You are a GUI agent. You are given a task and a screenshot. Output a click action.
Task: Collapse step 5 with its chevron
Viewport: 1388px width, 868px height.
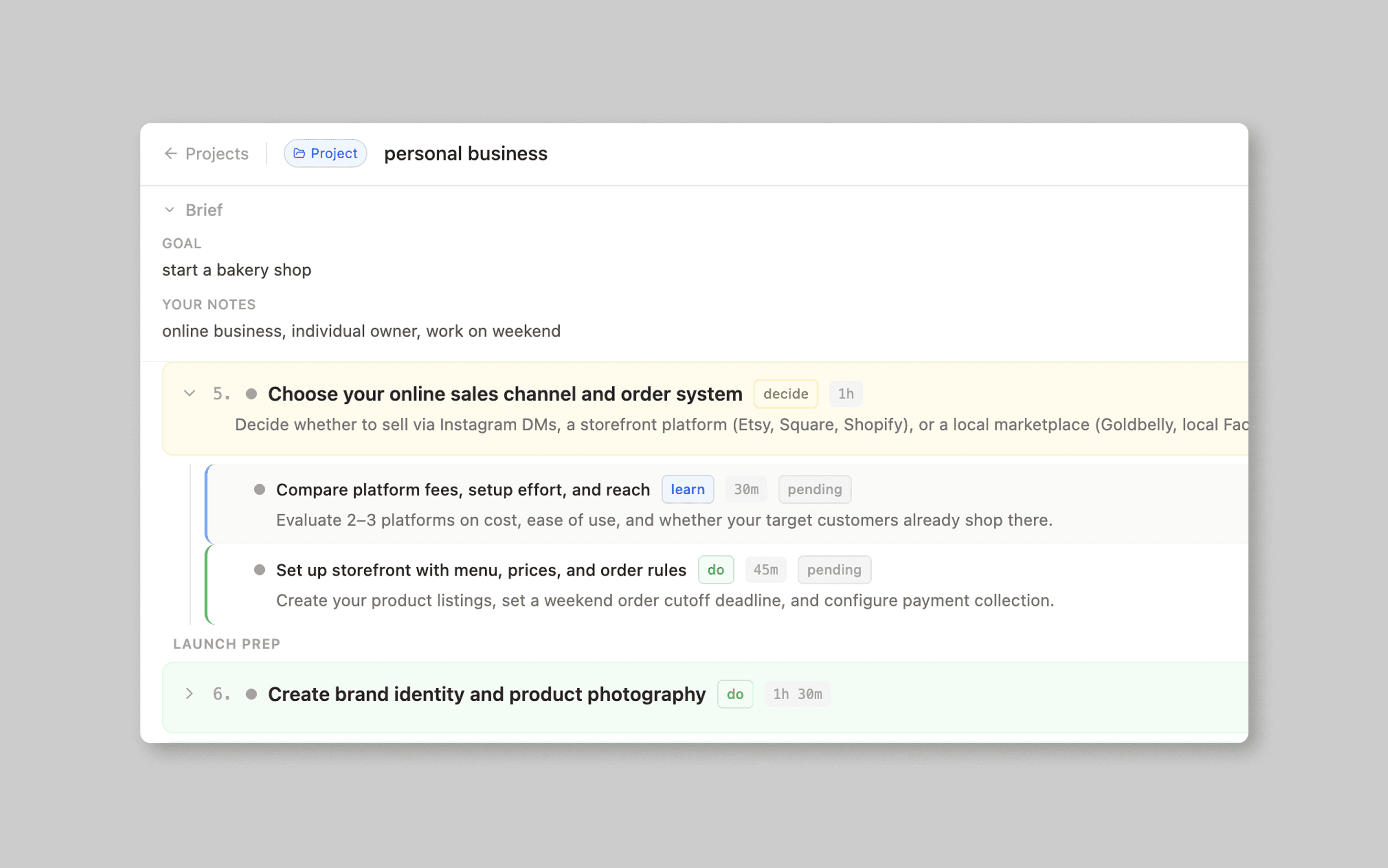189,394
